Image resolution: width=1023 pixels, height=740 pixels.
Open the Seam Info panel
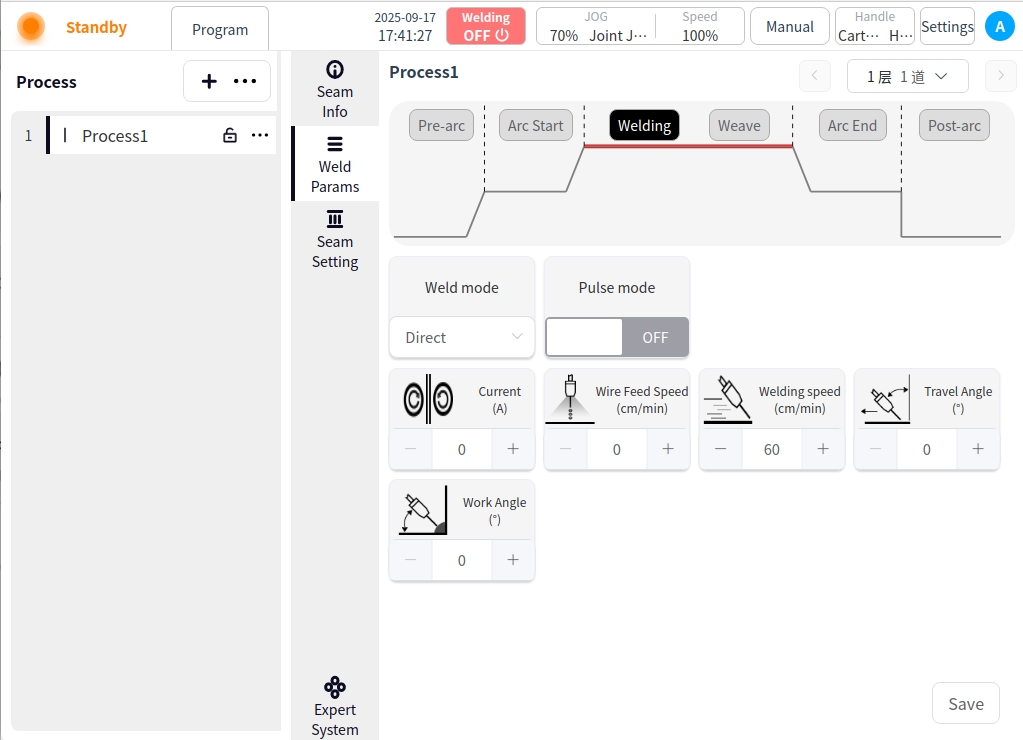(x=334, y=89)
